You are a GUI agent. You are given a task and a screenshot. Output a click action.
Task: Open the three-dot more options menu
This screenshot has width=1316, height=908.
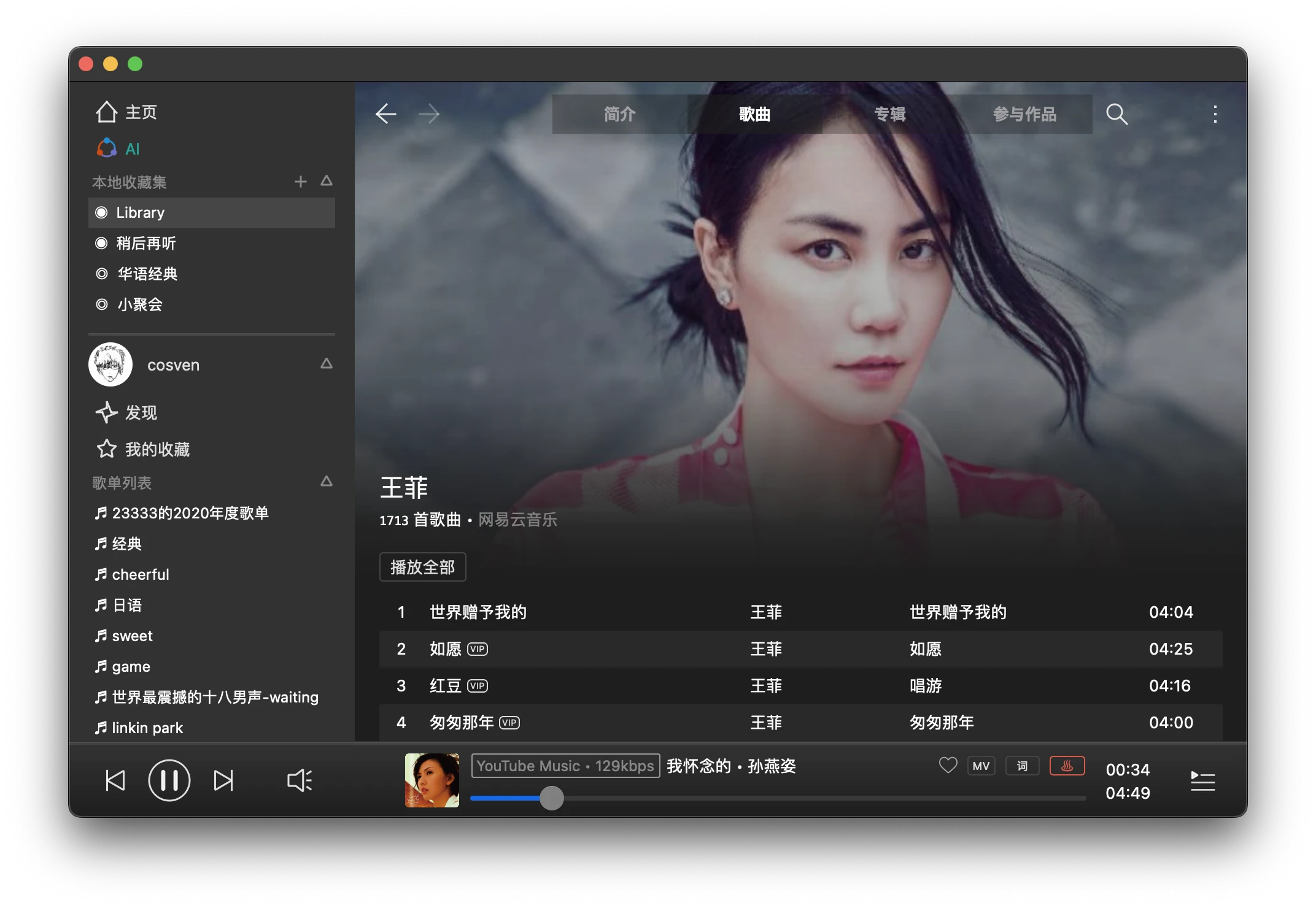(1215, 114)
